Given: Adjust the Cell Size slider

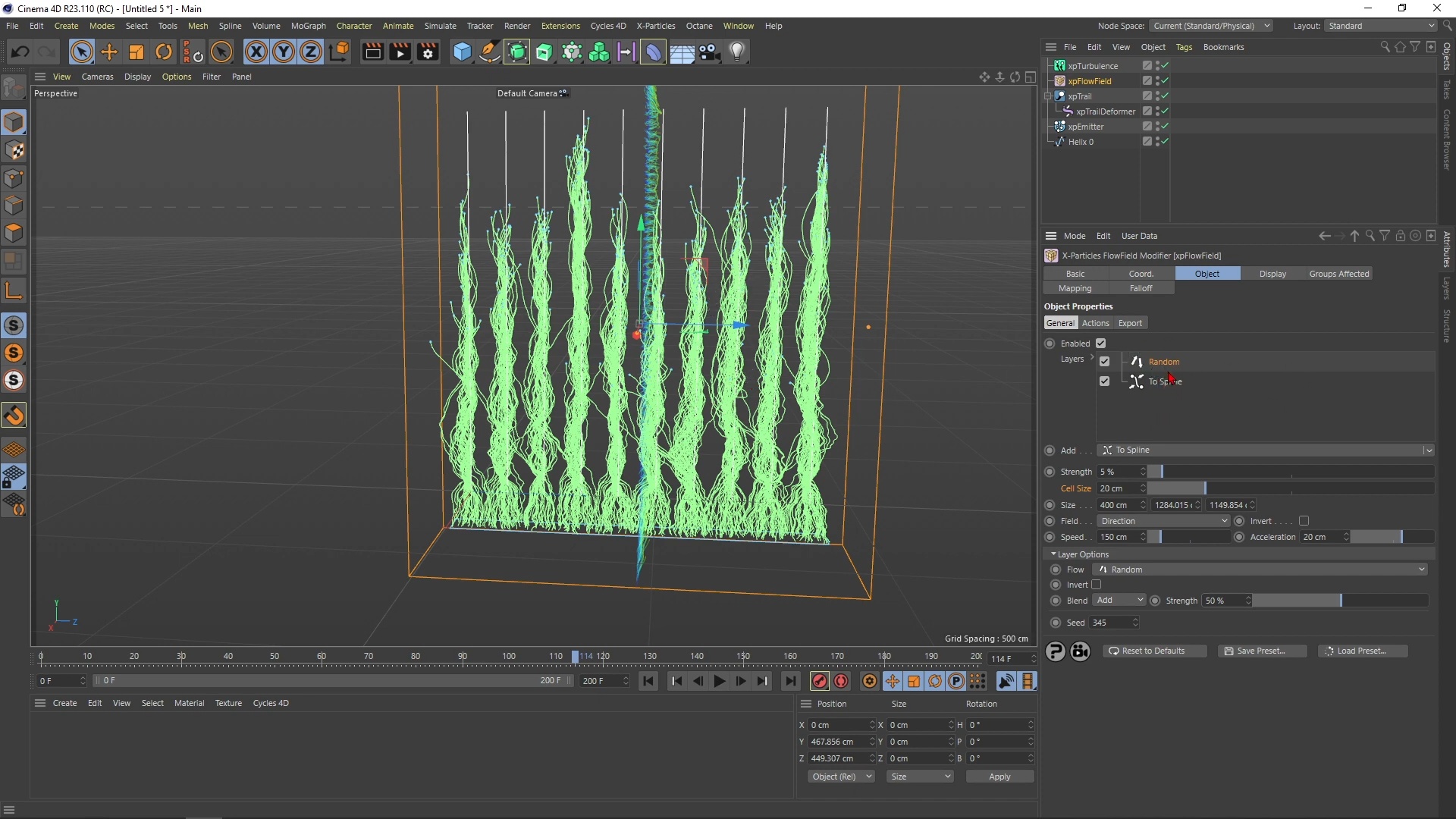Looking at the screenshot, I should tap(1205, 488).
